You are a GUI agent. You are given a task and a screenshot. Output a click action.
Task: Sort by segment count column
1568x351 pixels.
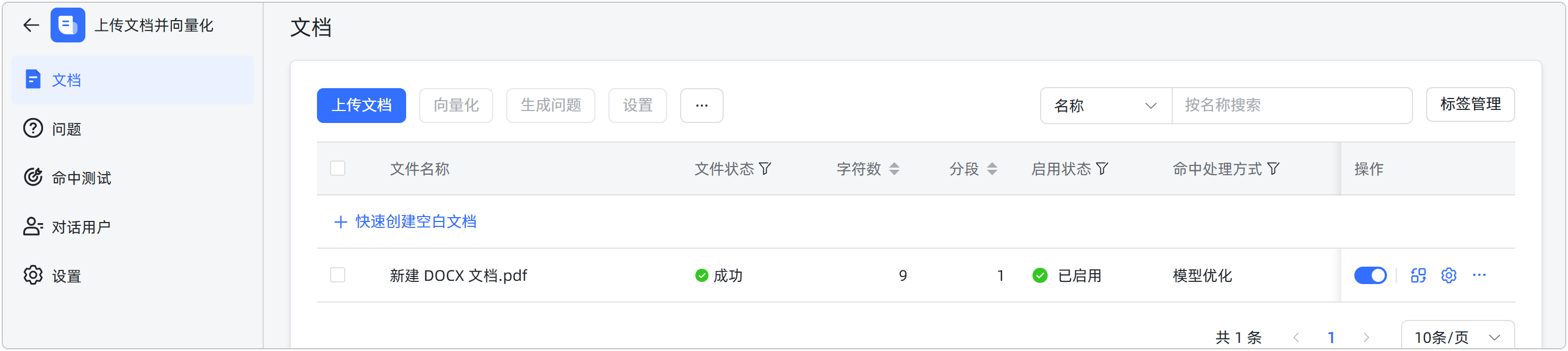pyautogui.click(x=992, y=169)
